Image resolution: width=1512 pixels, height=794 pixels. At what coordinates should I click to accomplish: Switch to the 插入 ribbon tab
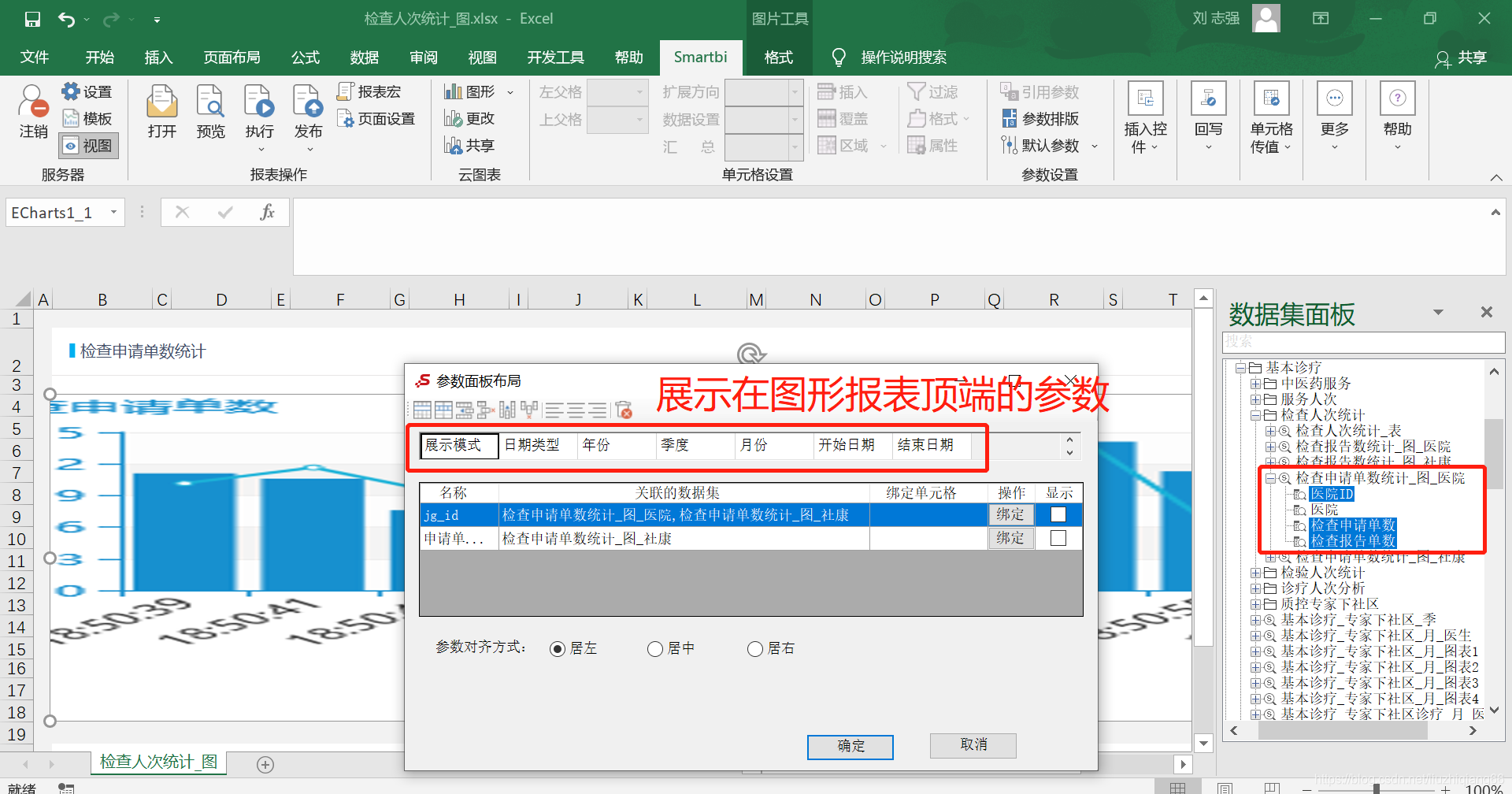(158, 58)
